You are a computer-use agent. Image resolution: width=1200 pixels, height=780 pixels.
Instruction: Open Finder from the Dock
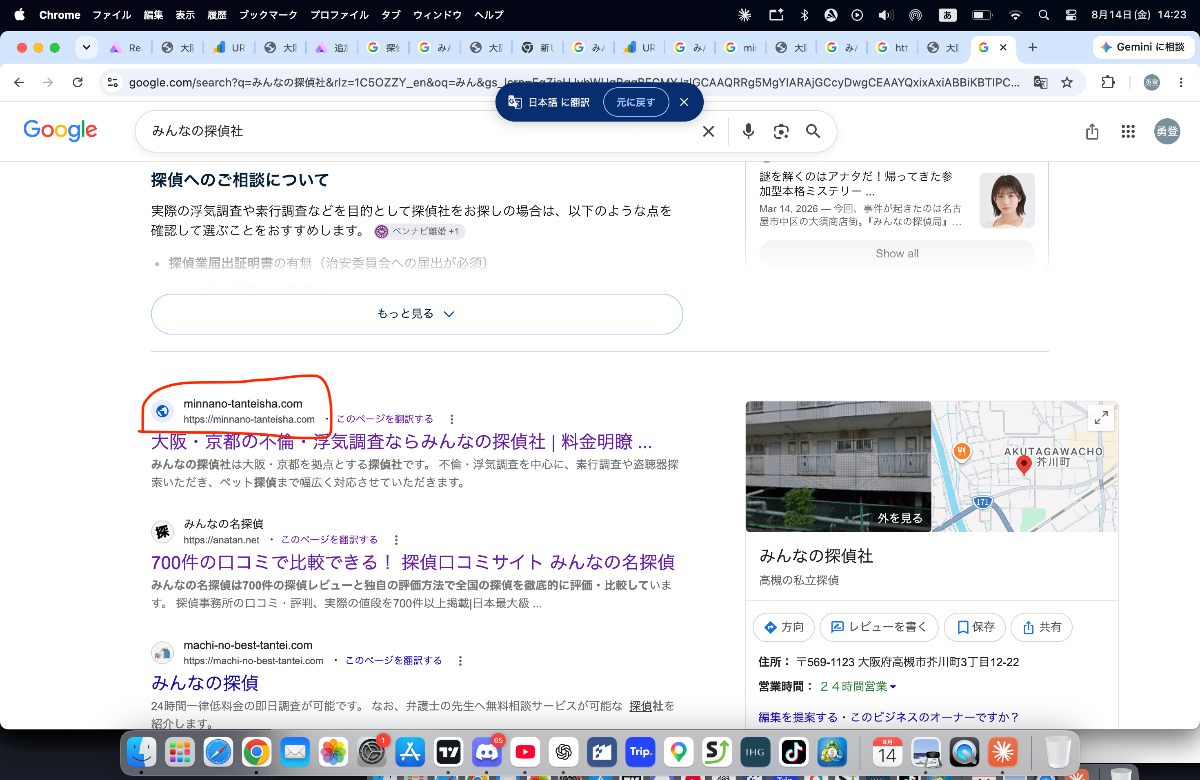(143, 752)
